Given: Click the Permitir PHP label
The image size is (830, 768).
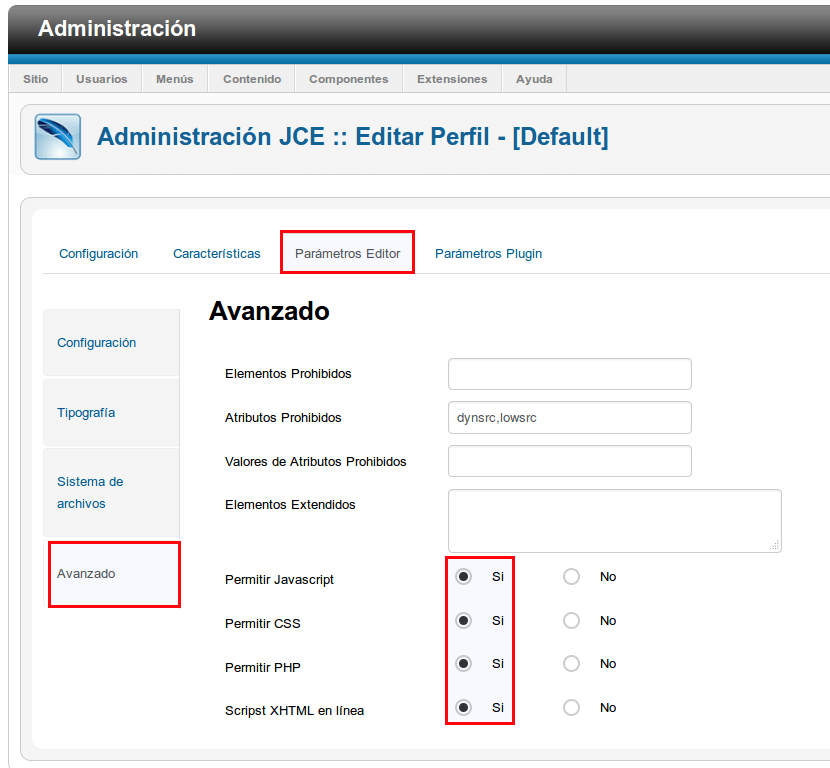Looking at the screenshot, I should 263,667.
